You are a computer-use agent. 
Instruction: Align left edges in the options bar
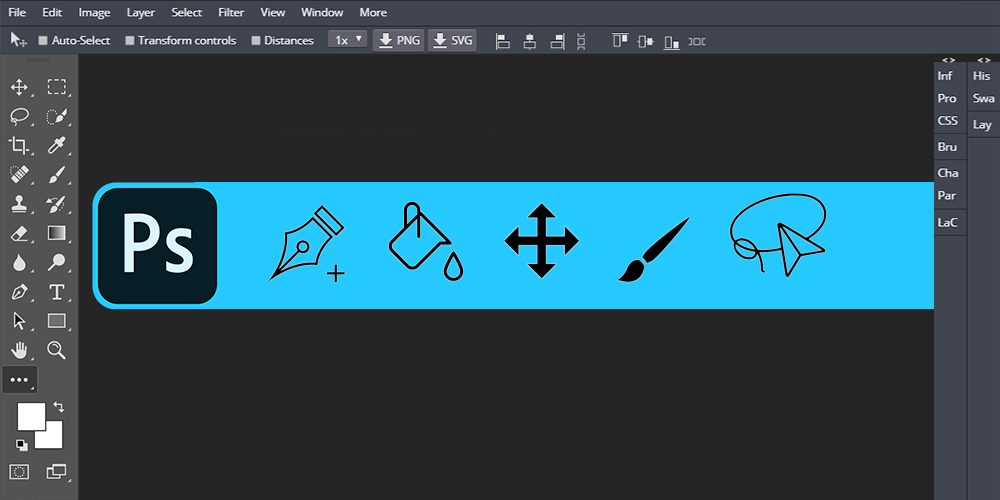tap(503, 41)
